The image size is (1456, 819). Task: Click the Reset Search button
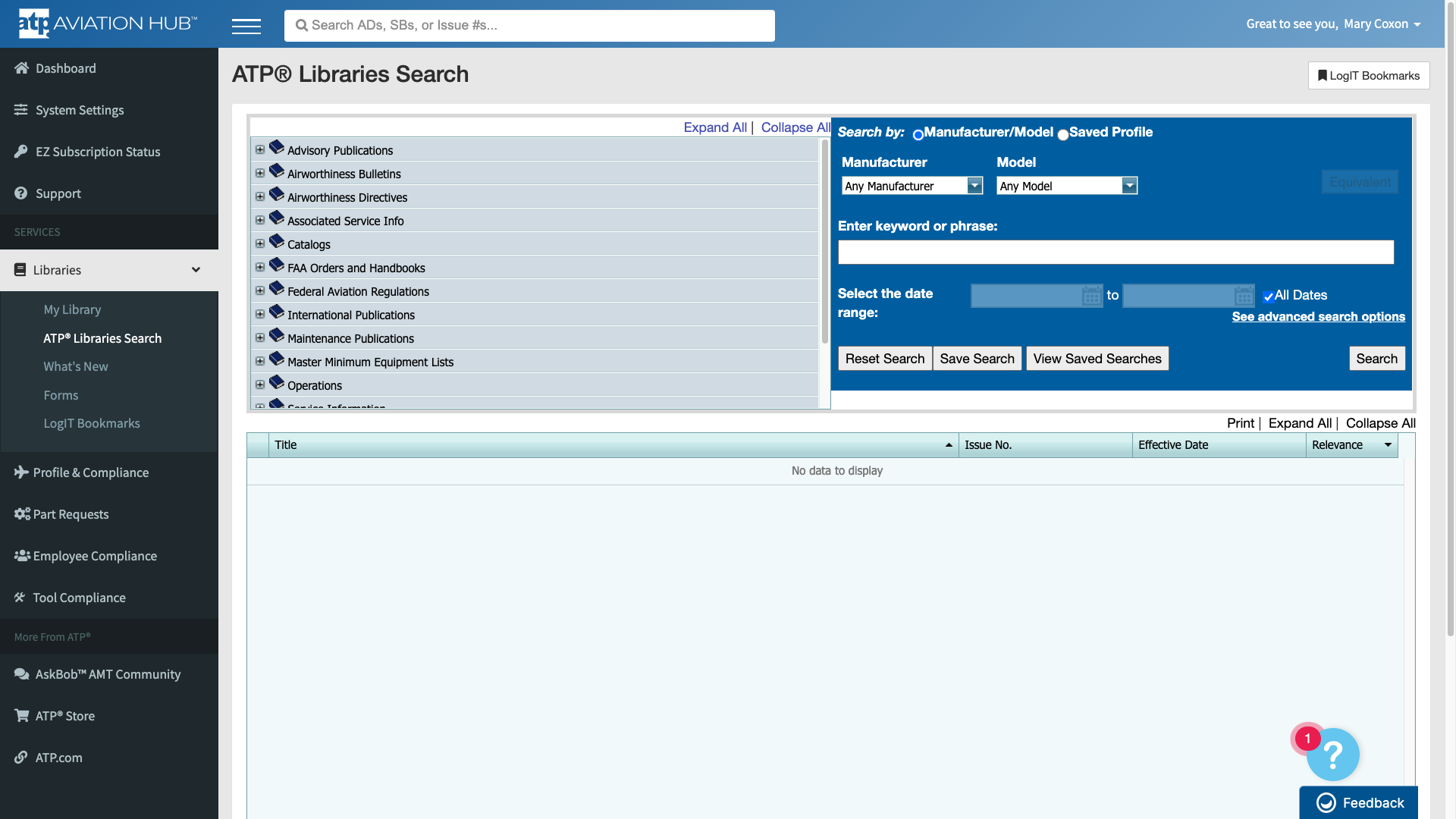point(884,359)
